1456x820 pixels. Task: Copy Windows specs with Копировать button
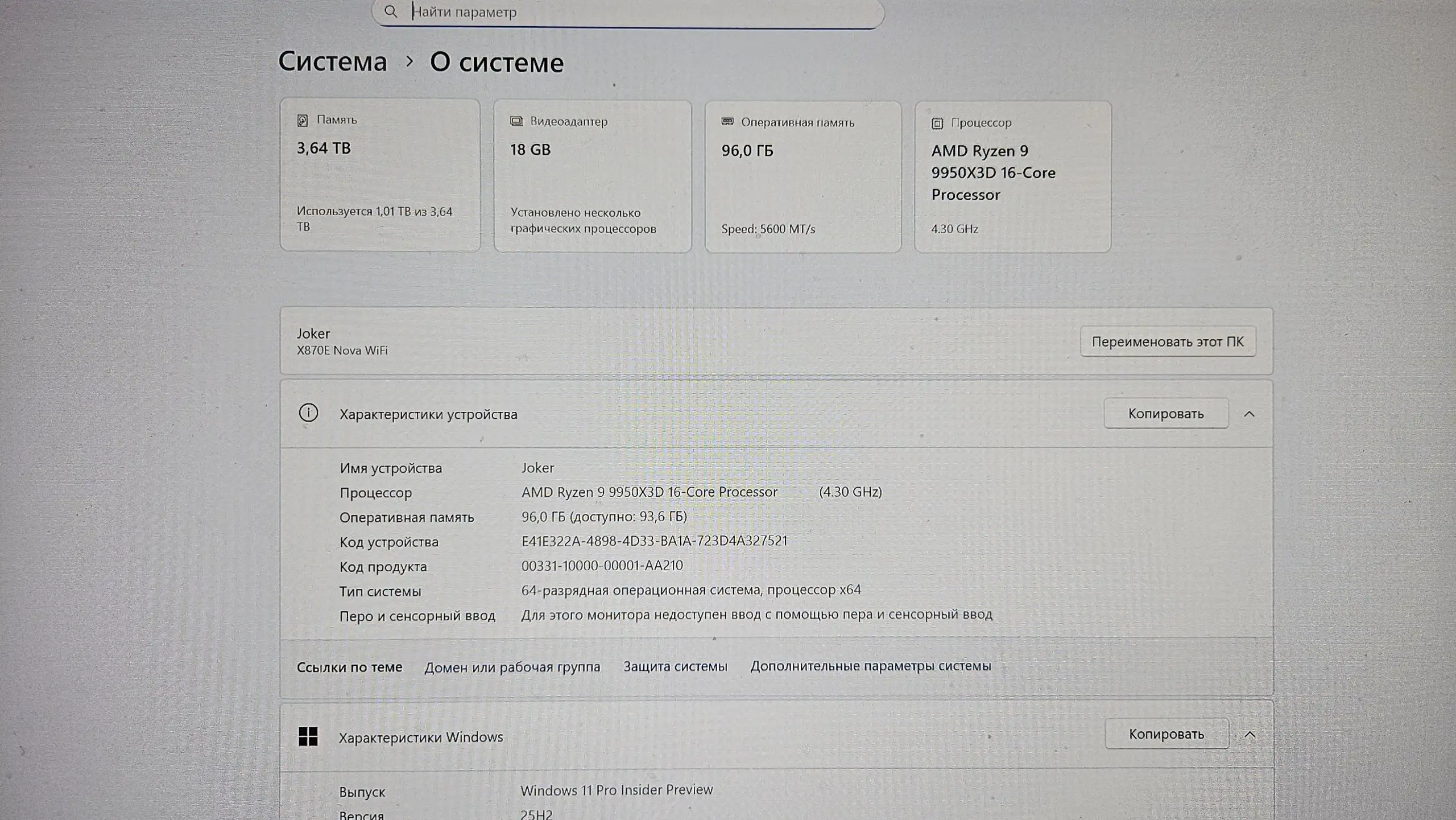pos(1167,734)
